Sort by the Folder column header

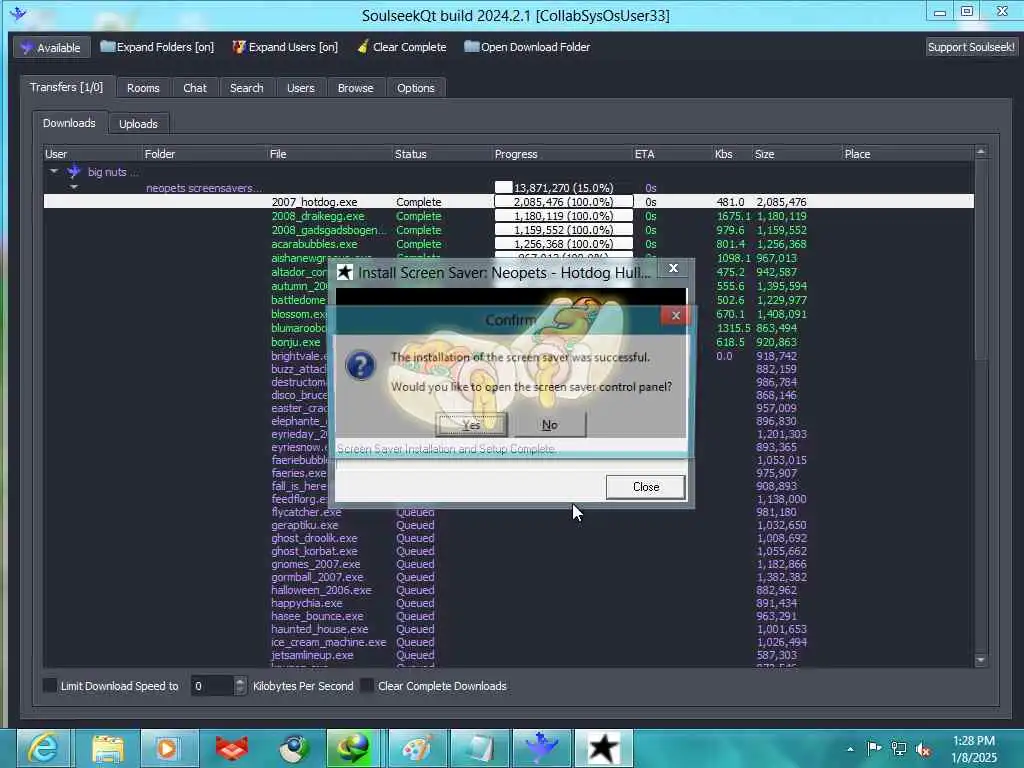coord(204,153)
